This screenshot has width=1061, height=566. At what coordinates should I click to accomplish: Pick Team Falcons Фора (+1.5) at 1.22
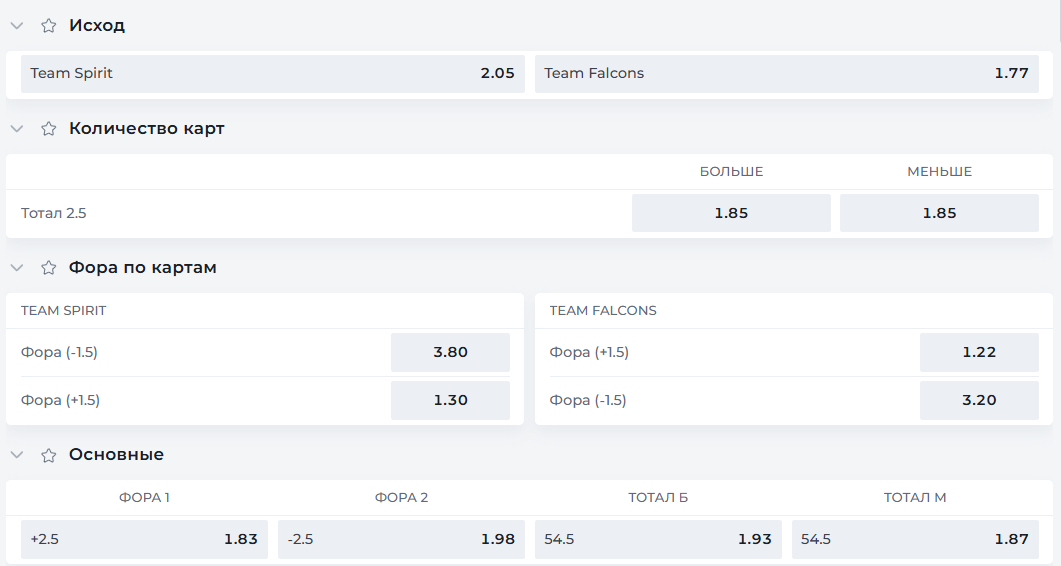pyautogui.click(x=979, y=352)
